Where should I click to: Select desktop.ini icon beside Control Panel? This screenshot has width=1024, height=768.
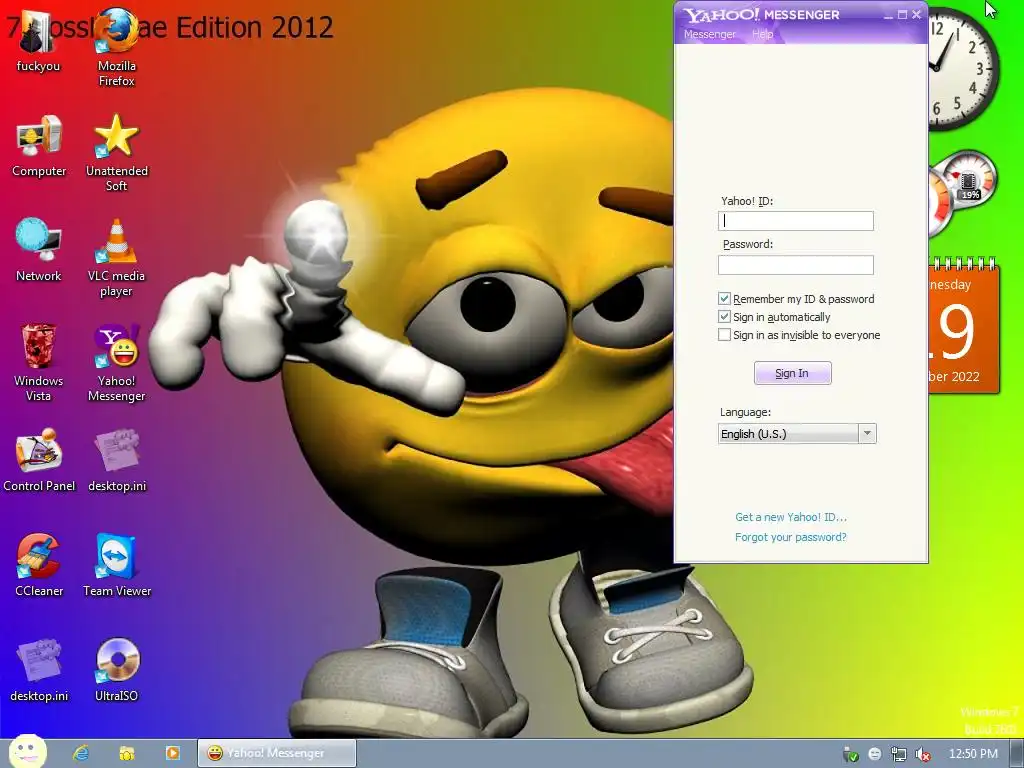pyautogui.click(x=117, y=460)
